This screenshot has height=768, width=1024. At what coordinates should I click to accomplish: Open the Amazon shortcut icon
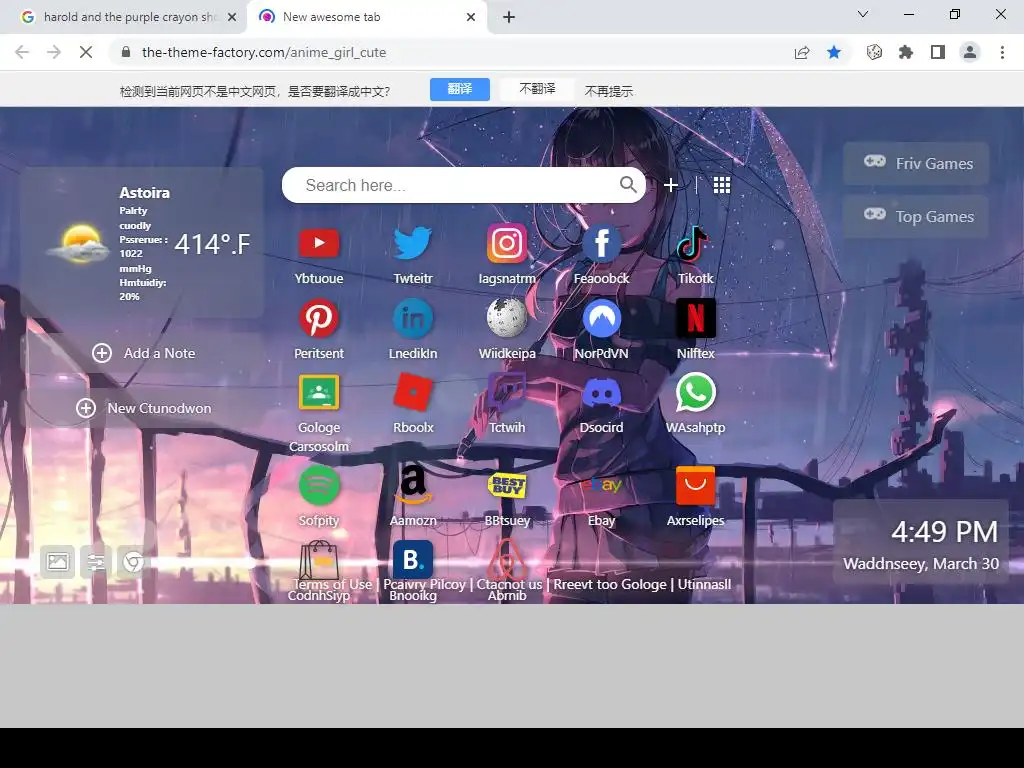pyautogui.click(x=413, y=485)
